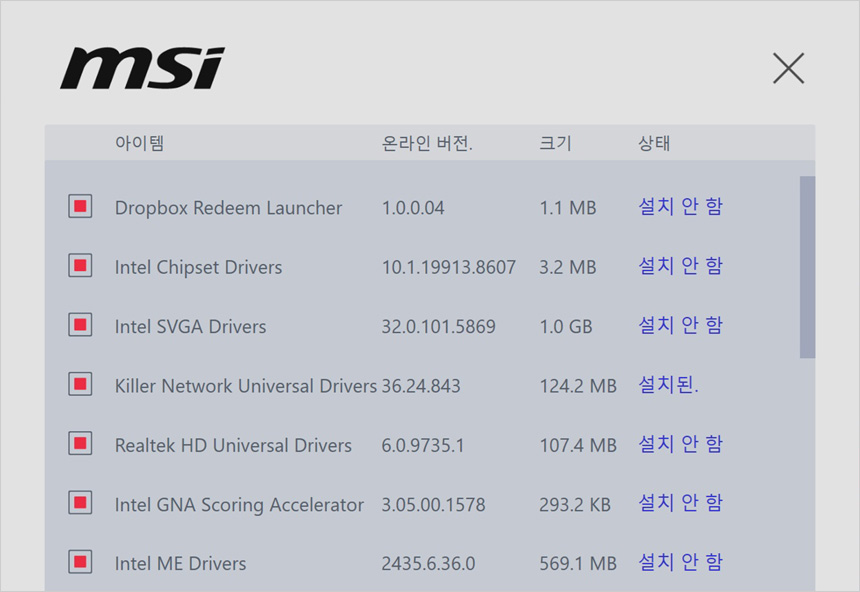Toggle the Intel Chipset Drivers checkbox

pos(80,266)
